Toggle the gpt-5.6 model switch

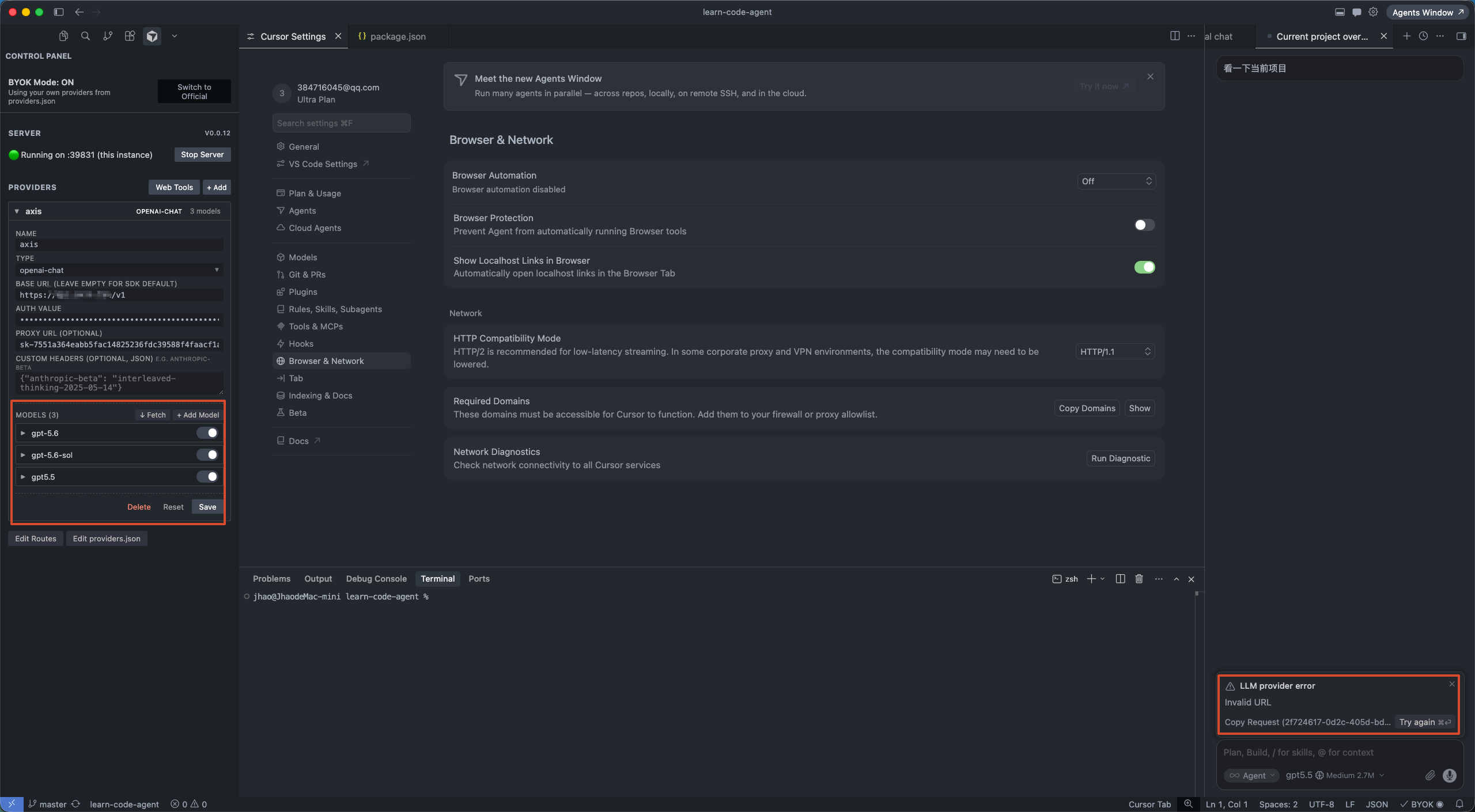207,433
